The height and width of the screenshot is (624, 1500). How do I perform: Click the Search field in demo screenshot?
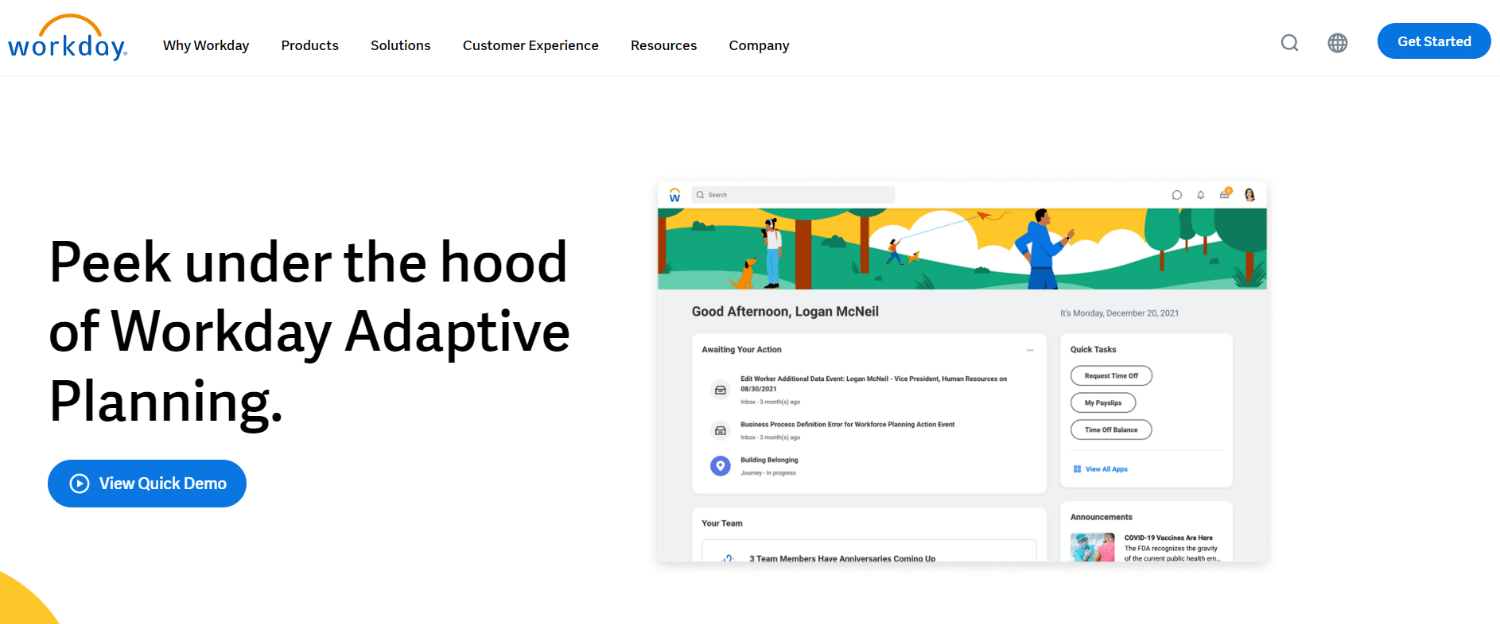(793, 195)
